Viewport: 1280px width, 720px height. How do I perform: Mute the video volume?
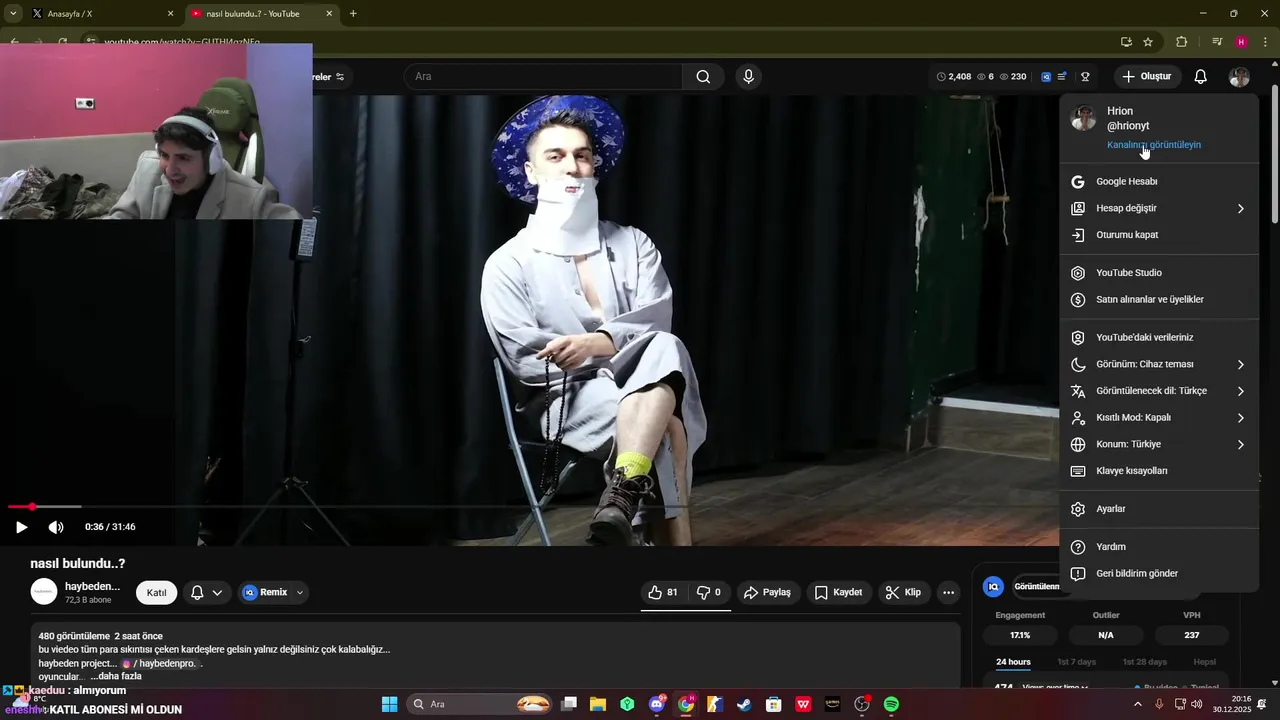point(56,527)
